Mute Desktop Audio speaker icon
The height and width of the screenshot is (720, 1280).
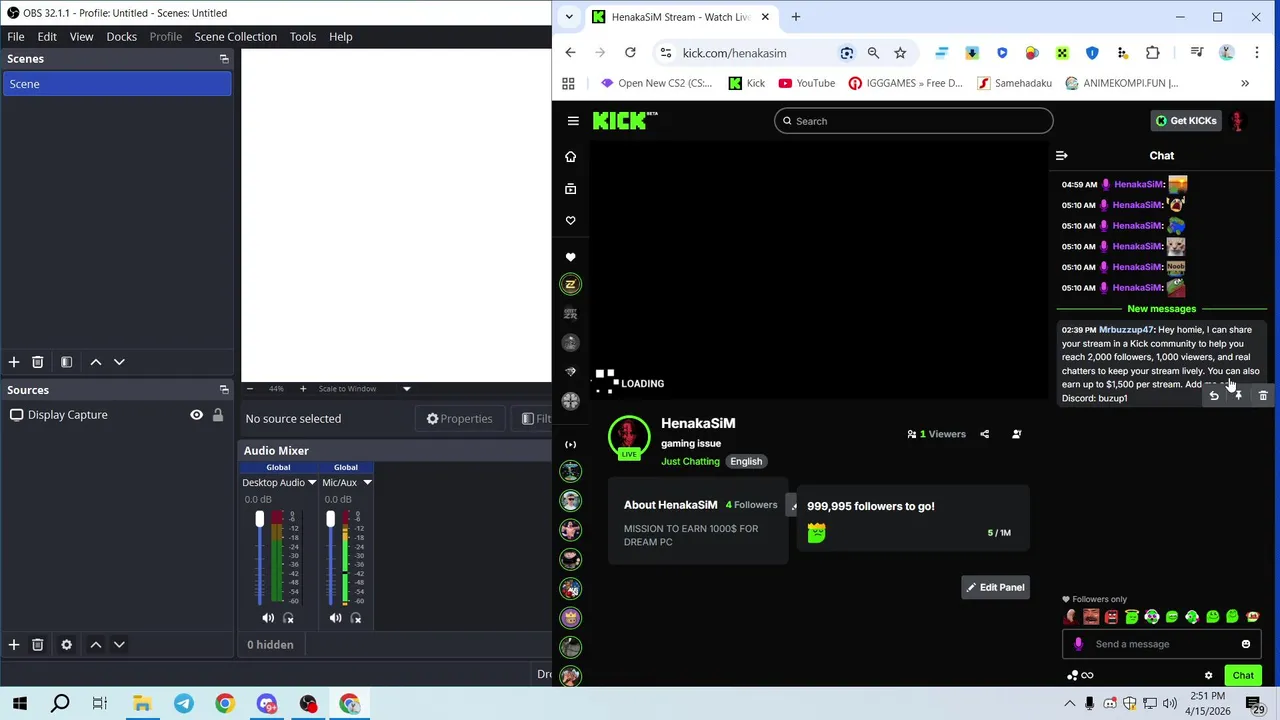(x=267, y=618)
